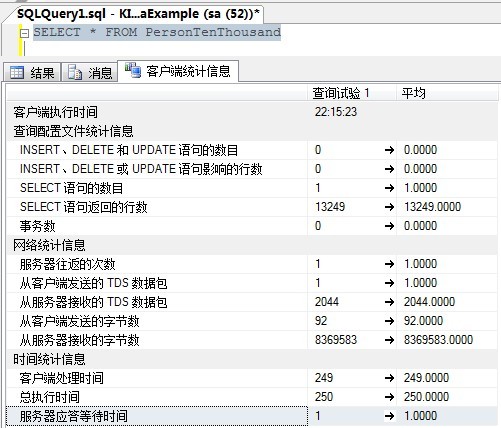The width and height of the screenshot is (501, 428).
Task: Click the 8369583.0000 average value
Action: click(x=438, y=340)
